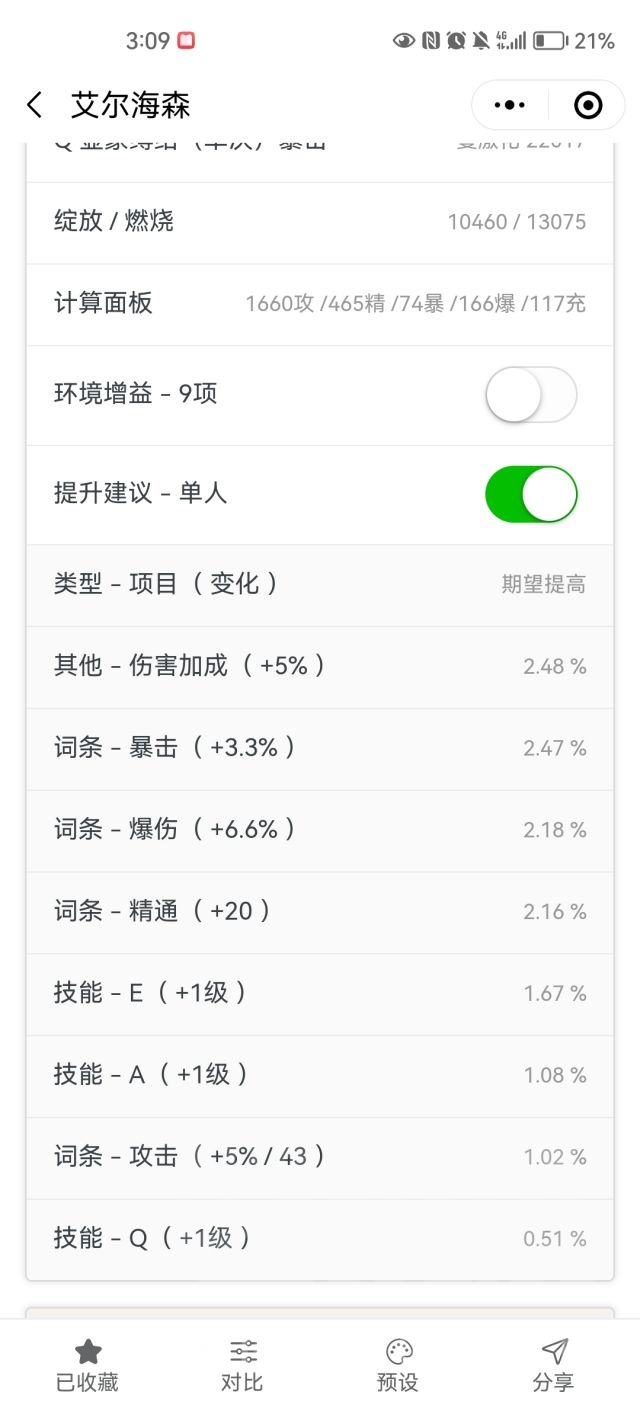Tap the 词条 - 精通 (+20) row
Viewport: 640px width, 1408px height.
point(320,912)
